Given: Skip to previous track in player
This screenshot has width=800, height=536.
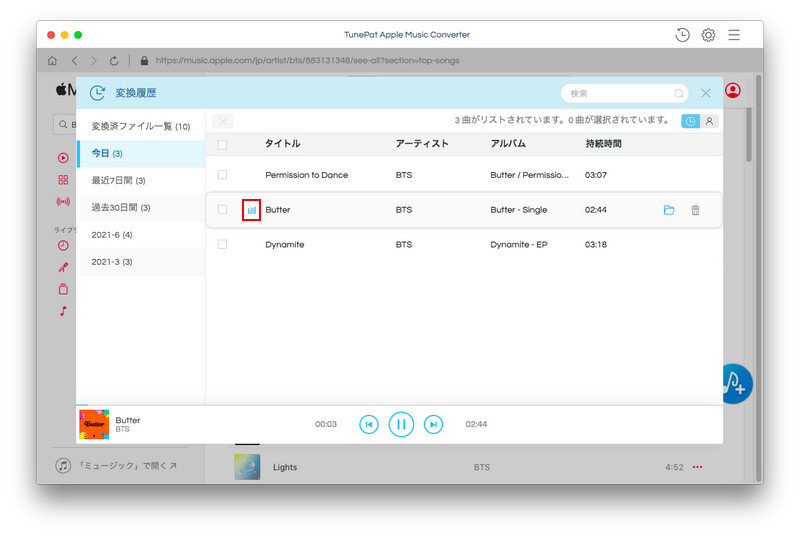Looking at the screenshot, I should (369, 424).
